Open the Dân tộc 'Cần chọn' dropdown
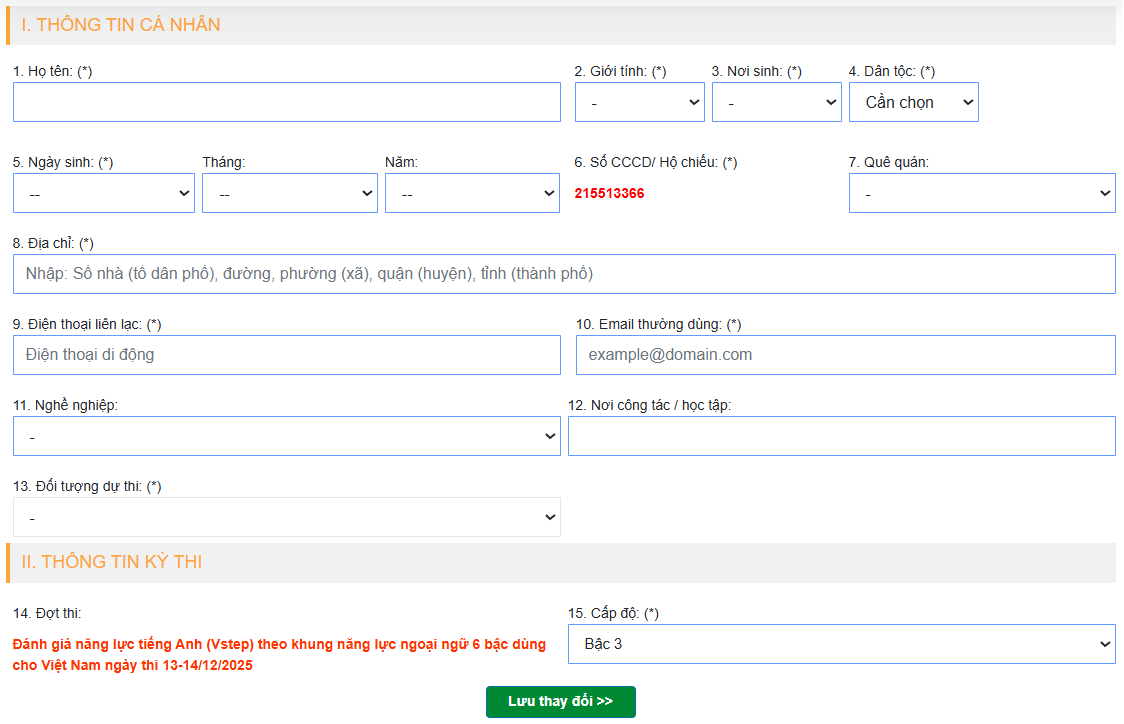This screenshot has width=1124, height=724. pyautogui.click(x=913, y=102)
